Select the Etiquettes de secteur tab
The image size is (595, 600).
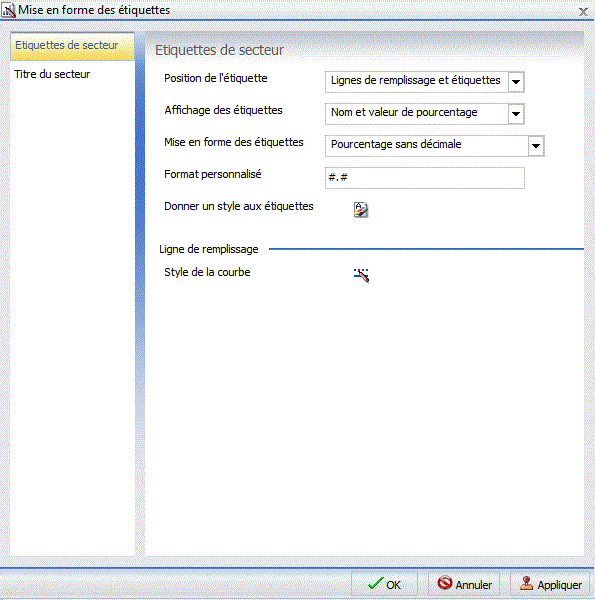click(x=72, y=46)
